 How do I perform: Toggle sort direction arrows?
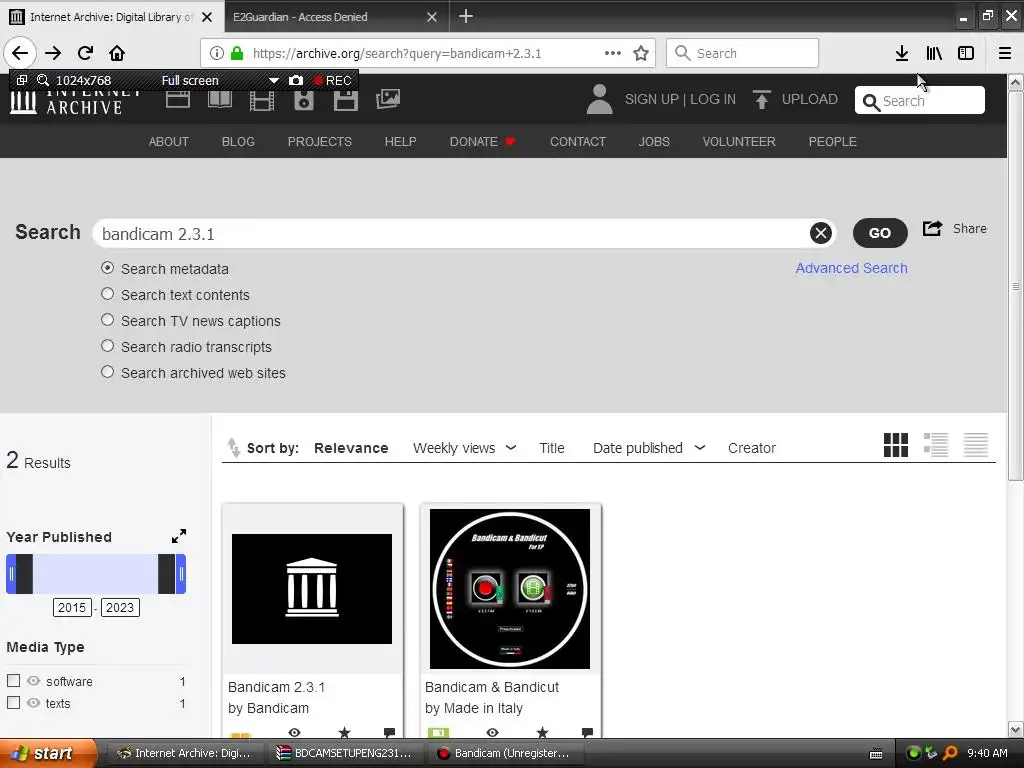pyautogui.click(x=233, y=447)
